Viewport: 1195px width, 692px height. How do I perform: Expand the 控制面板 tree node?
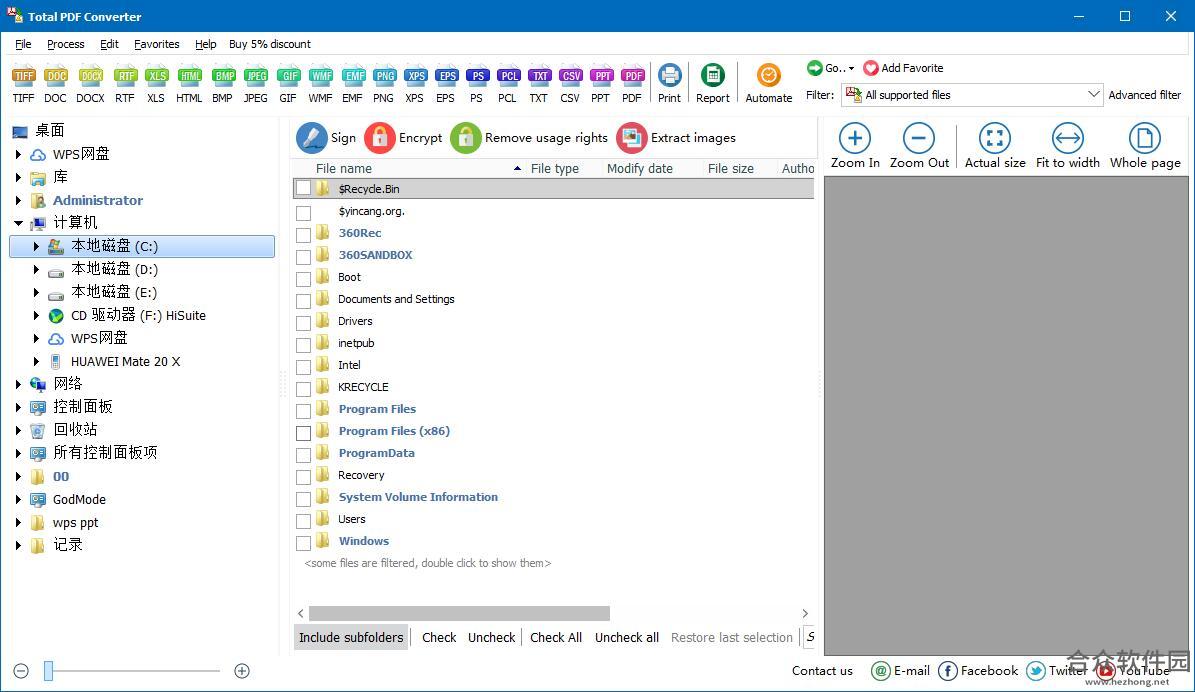pos(18,407)
